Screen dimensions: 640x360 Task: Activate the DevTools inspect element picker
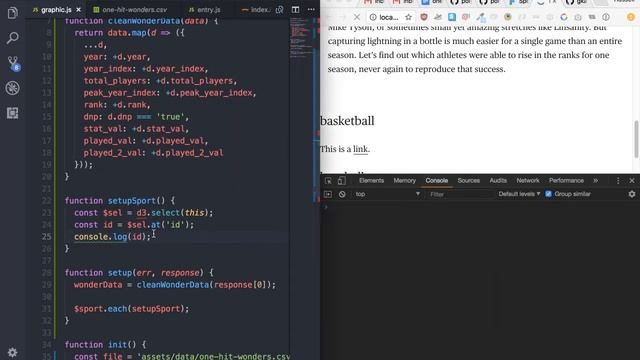coord(328,181)
